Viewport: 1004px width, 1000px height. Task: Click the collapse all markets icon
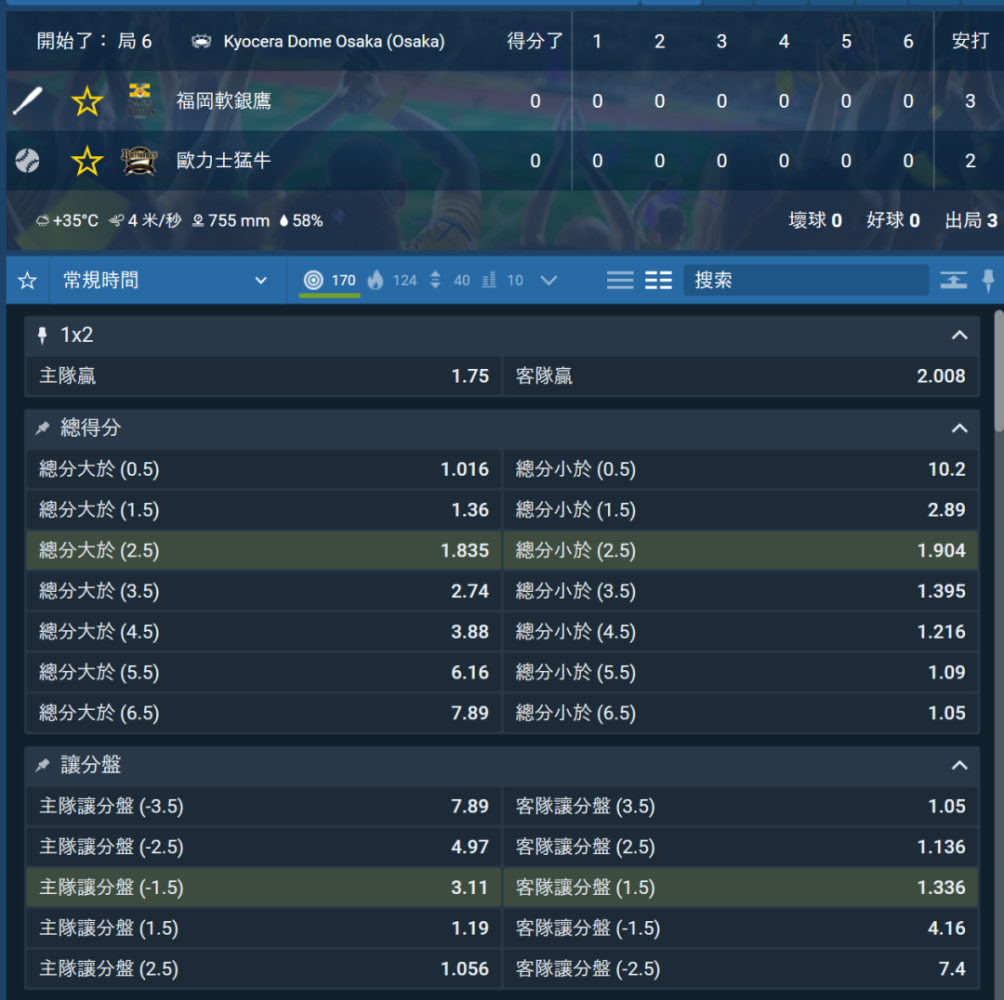point(953,280)
